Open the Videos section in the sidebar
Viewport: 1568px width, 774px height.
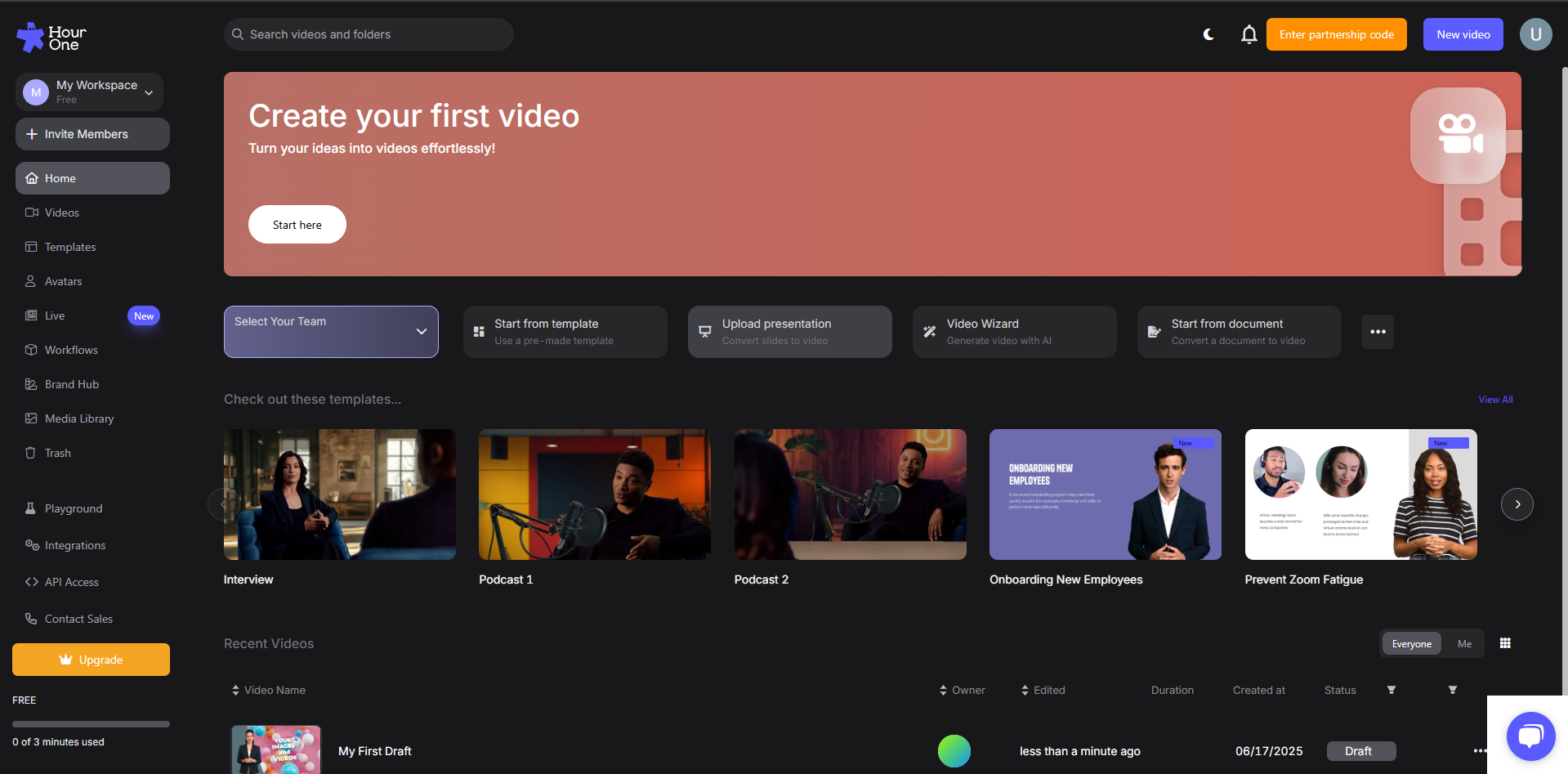(61, 213)
